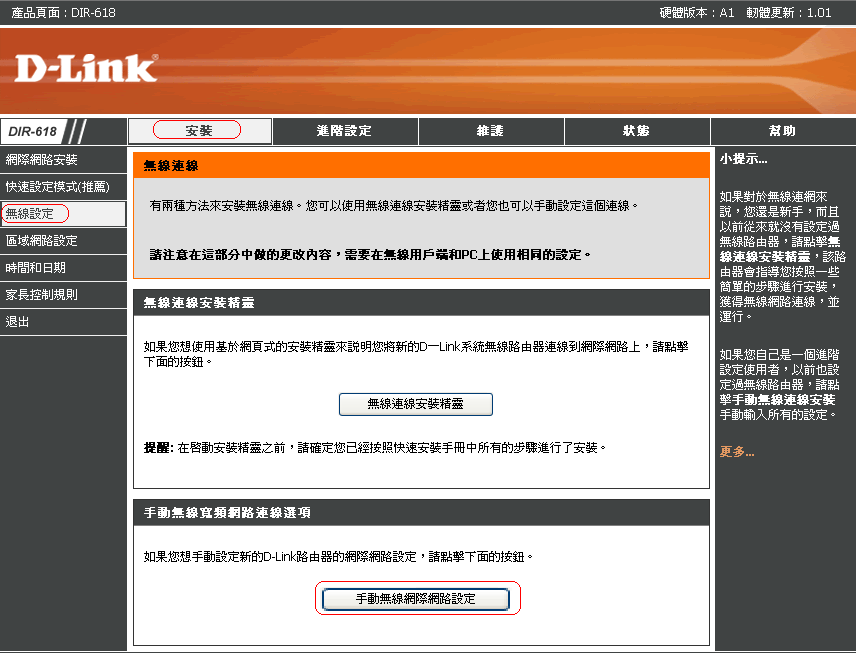
Task: Open 家長控制規則 sidebar item
Action: pyautogui.click(x=63, y=295)
